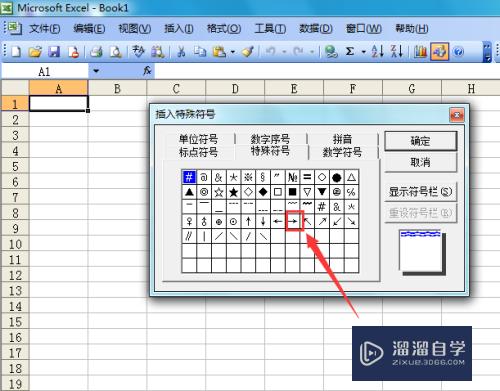
Task: Save the workbook with the floppy icon
Action: (x=54, y=52)
